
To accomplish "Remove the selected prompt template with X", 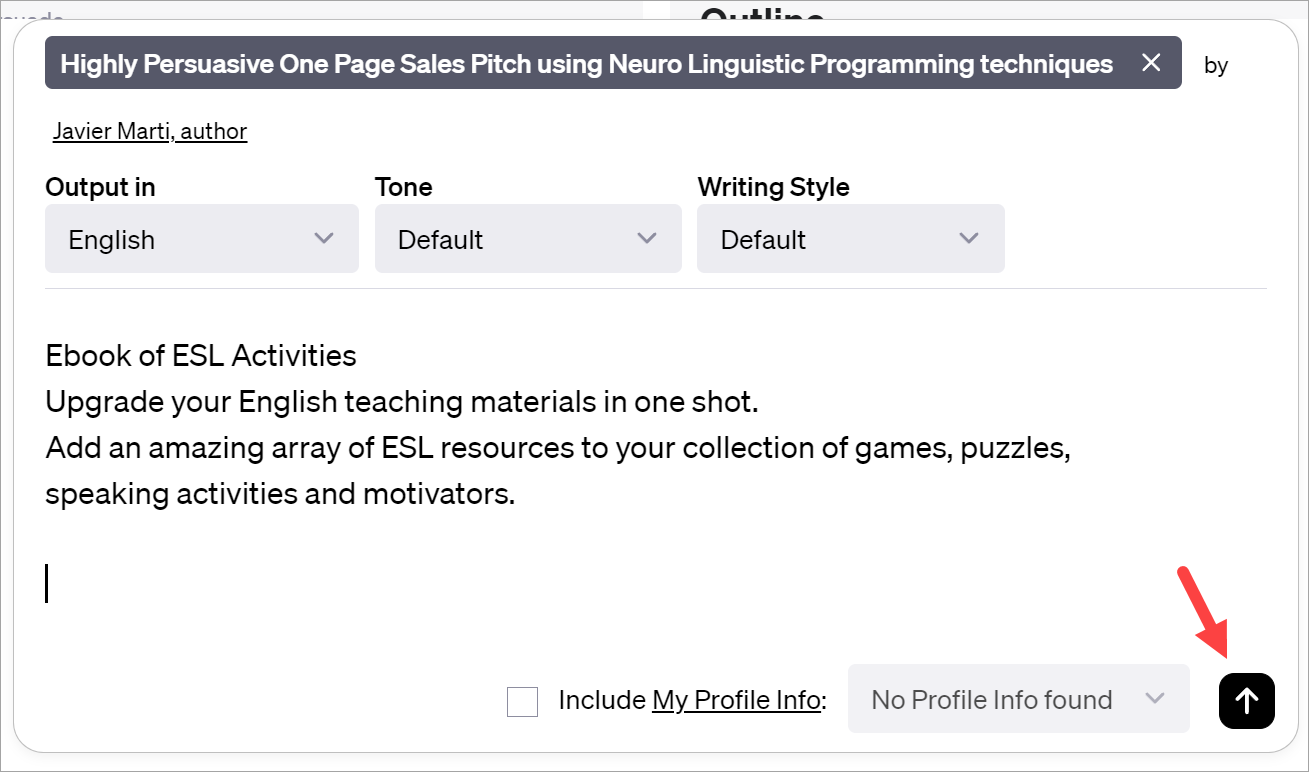I will tap(1151, 63).
